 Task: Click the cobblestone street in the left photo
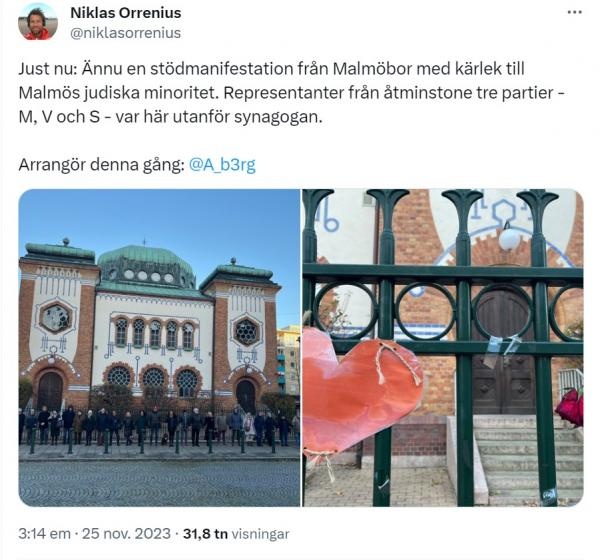pos(159,483)
